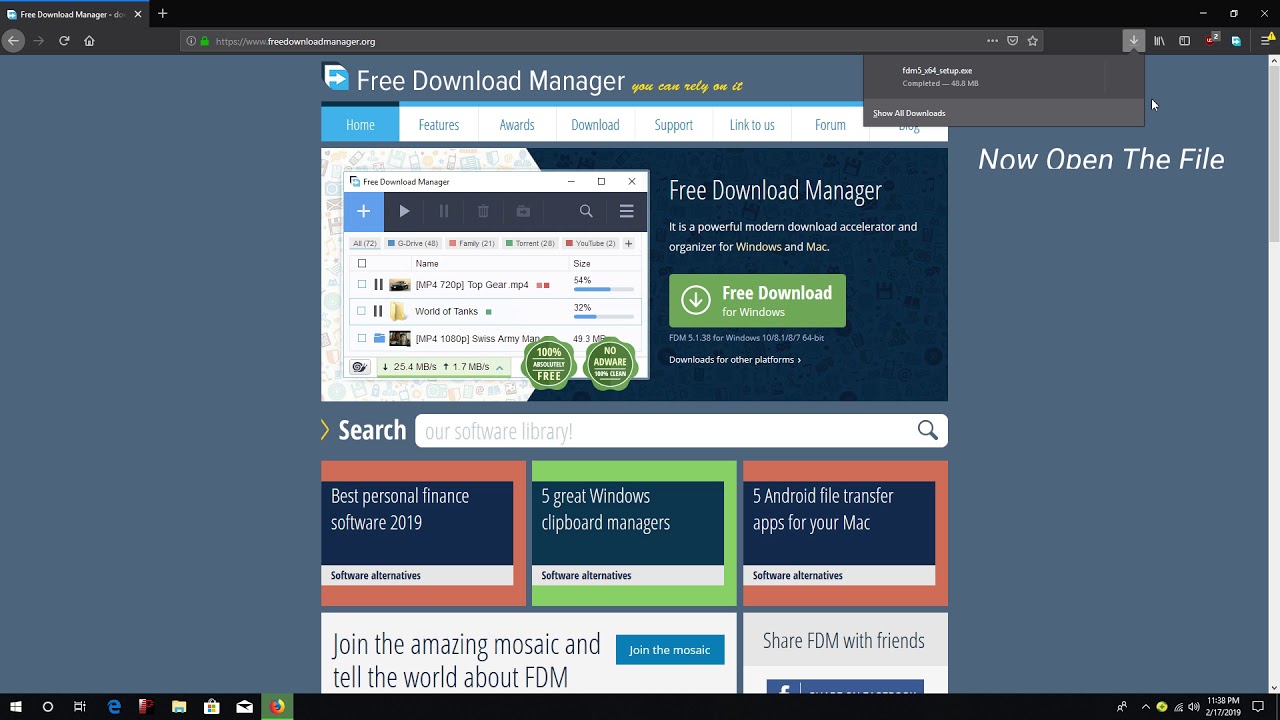Open the Awards navigation tab
The image size is (1280, 720).
pyautogui.click(x=517, y=125)
